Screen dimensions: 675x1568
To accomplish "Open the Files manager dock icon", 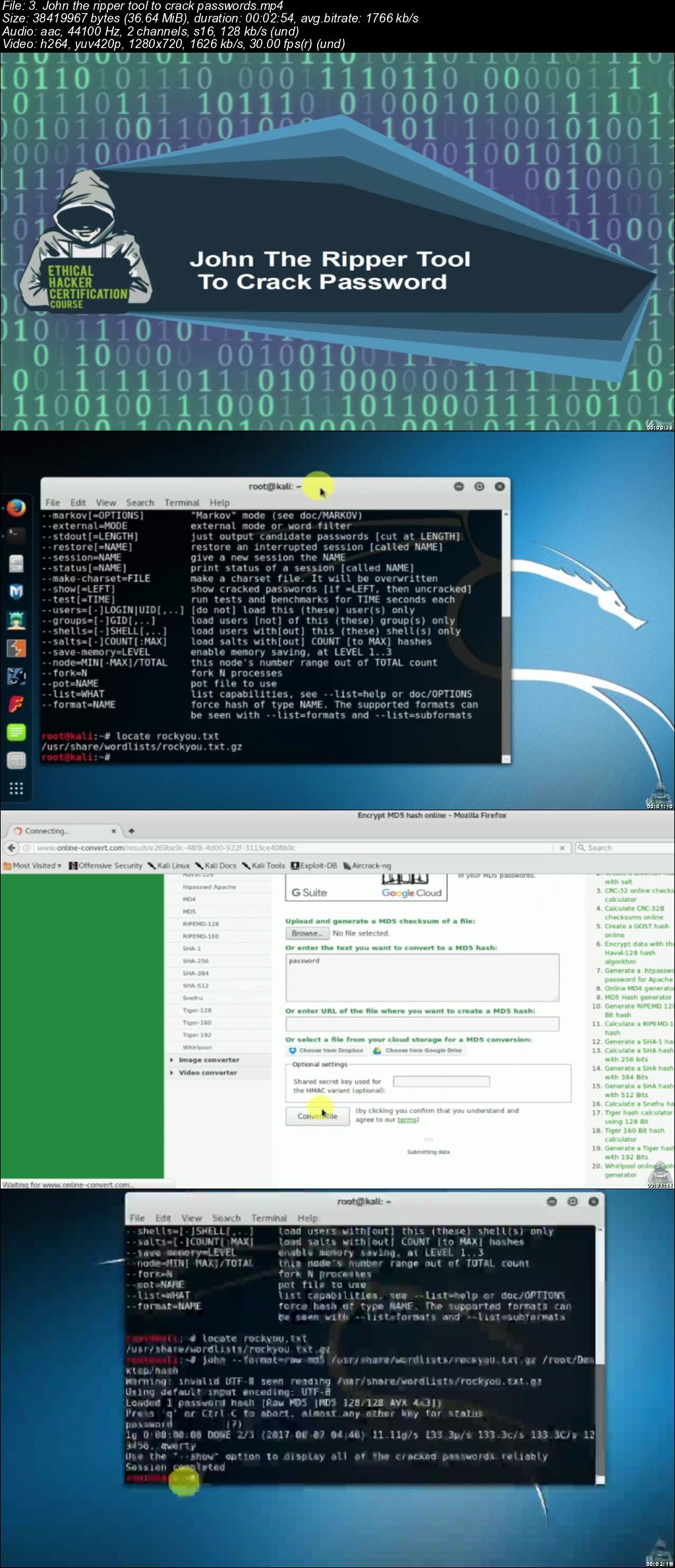I will coord(16,563).
